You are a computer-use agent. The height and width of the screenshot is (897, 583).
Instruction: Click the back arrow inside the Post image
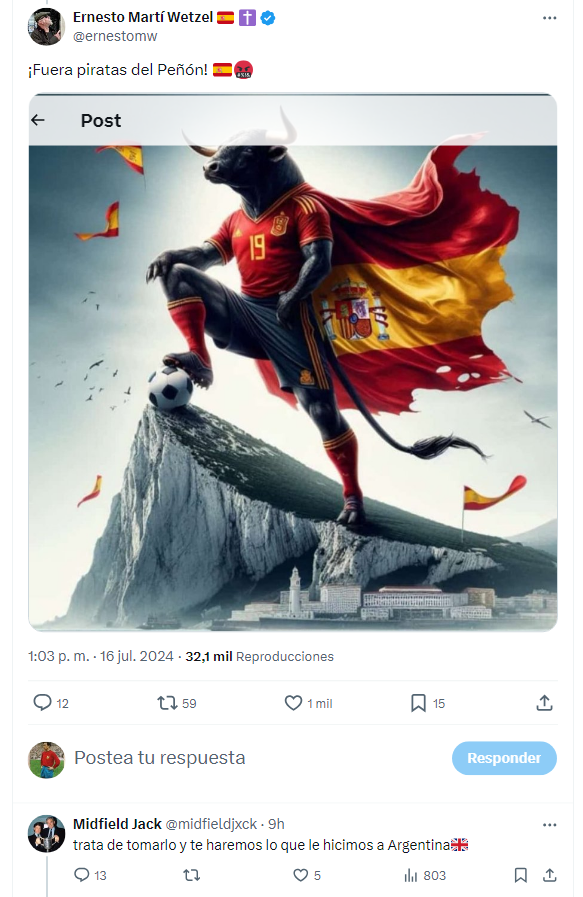[x=38, y=120]
